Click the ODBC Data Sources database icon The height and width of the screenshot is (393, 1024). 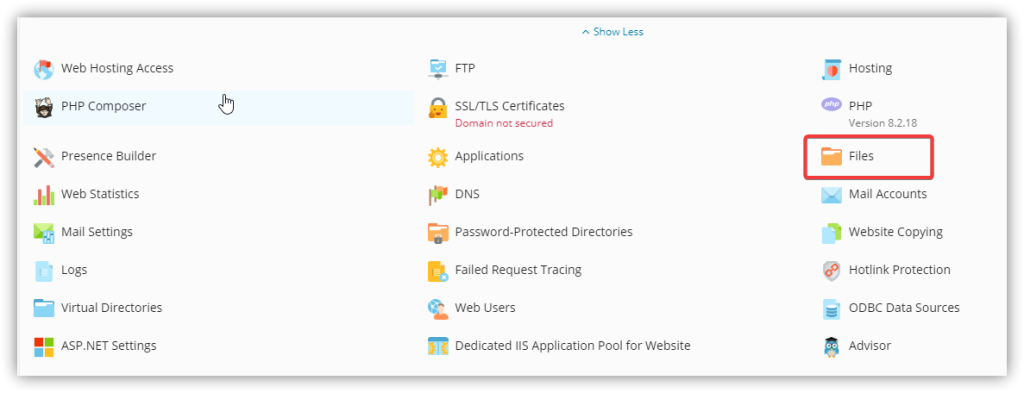tap(831, 308)
